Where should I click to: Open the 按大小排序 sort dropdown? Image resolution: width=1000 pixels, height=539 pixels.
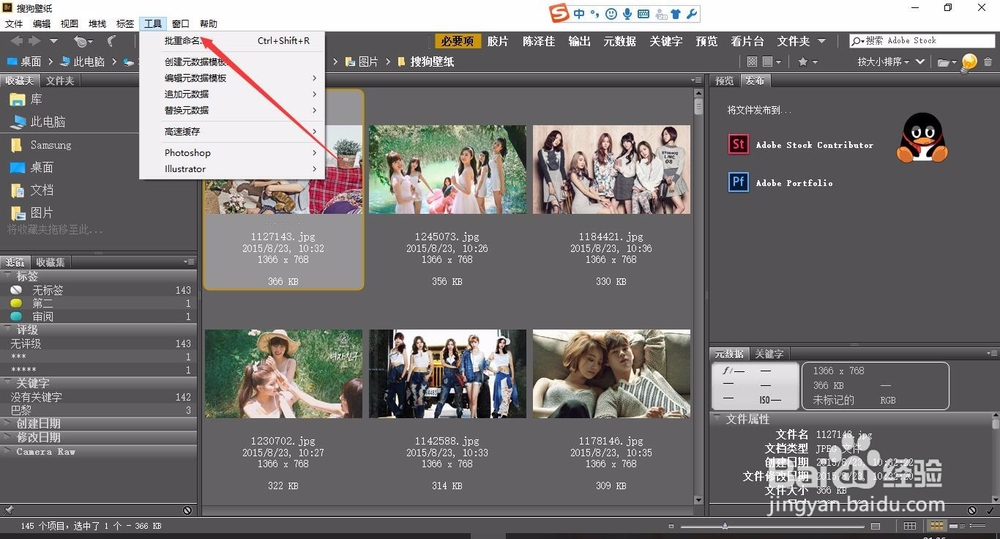coord(883,62)
